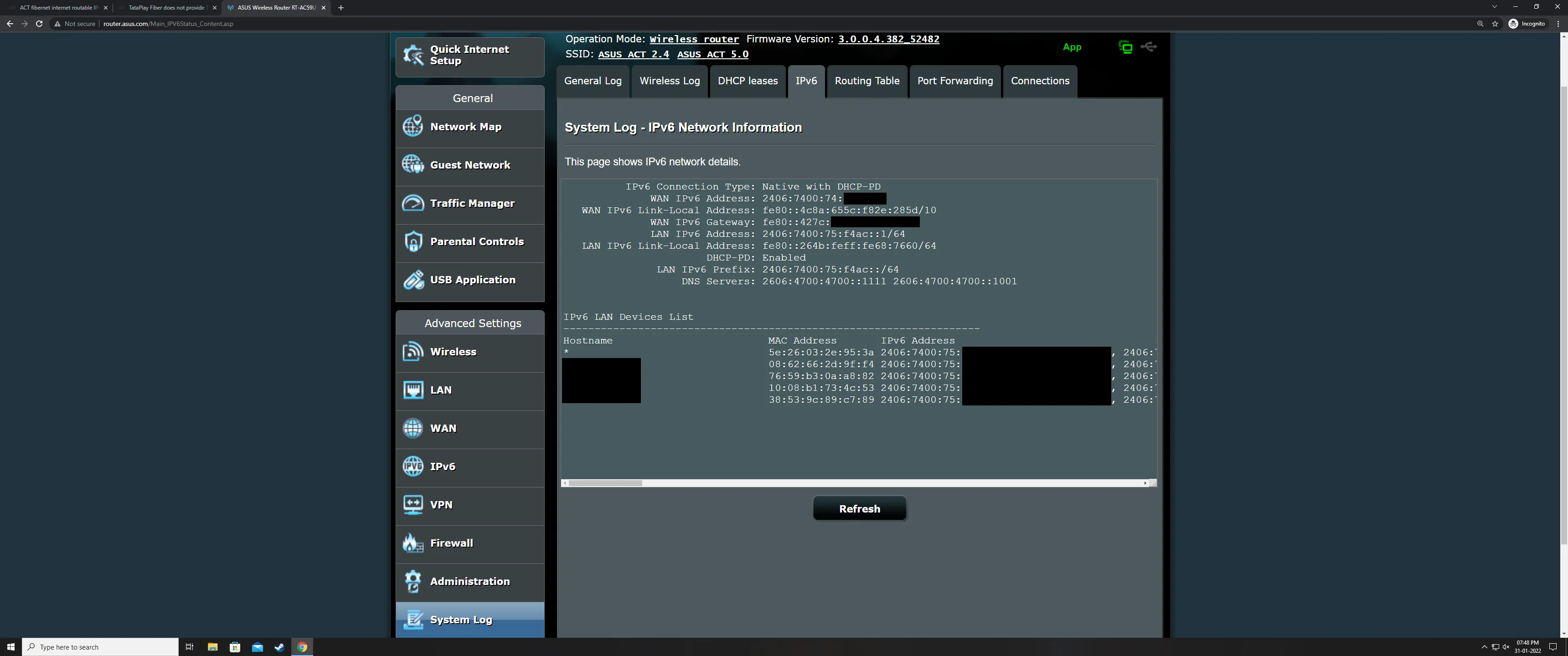Screen dimensions: 1568x656
Task: Open the notification center icon
Action: [1553, 647]
